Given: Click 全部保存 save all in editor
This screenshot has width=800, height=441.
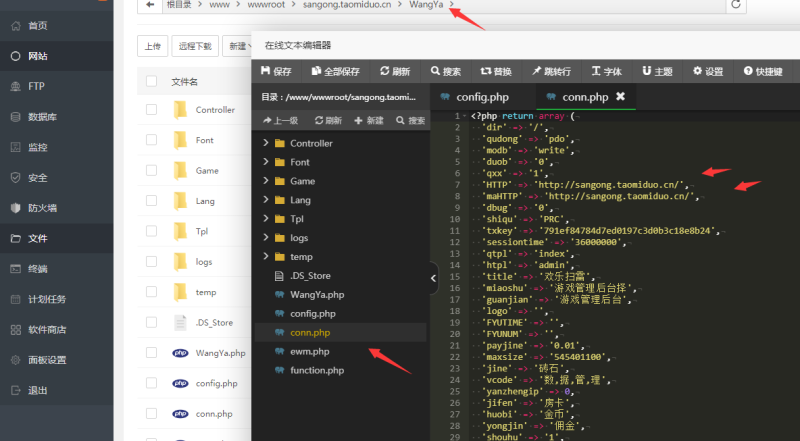Looking at the screenshot, I should click(336, 71).
